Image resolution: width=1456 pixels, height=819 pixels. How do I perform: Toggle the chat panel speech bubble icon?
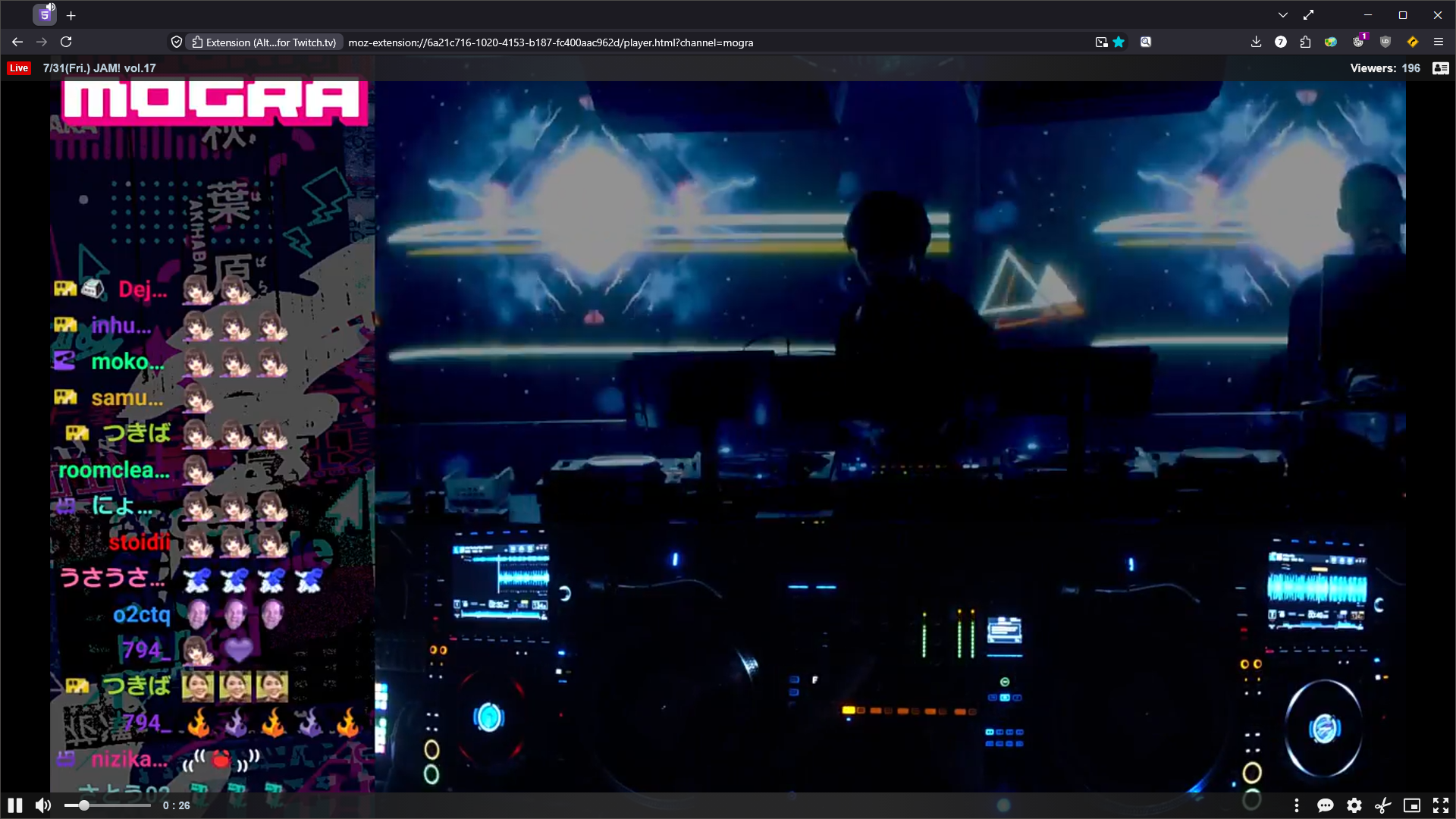[1326, 805]
